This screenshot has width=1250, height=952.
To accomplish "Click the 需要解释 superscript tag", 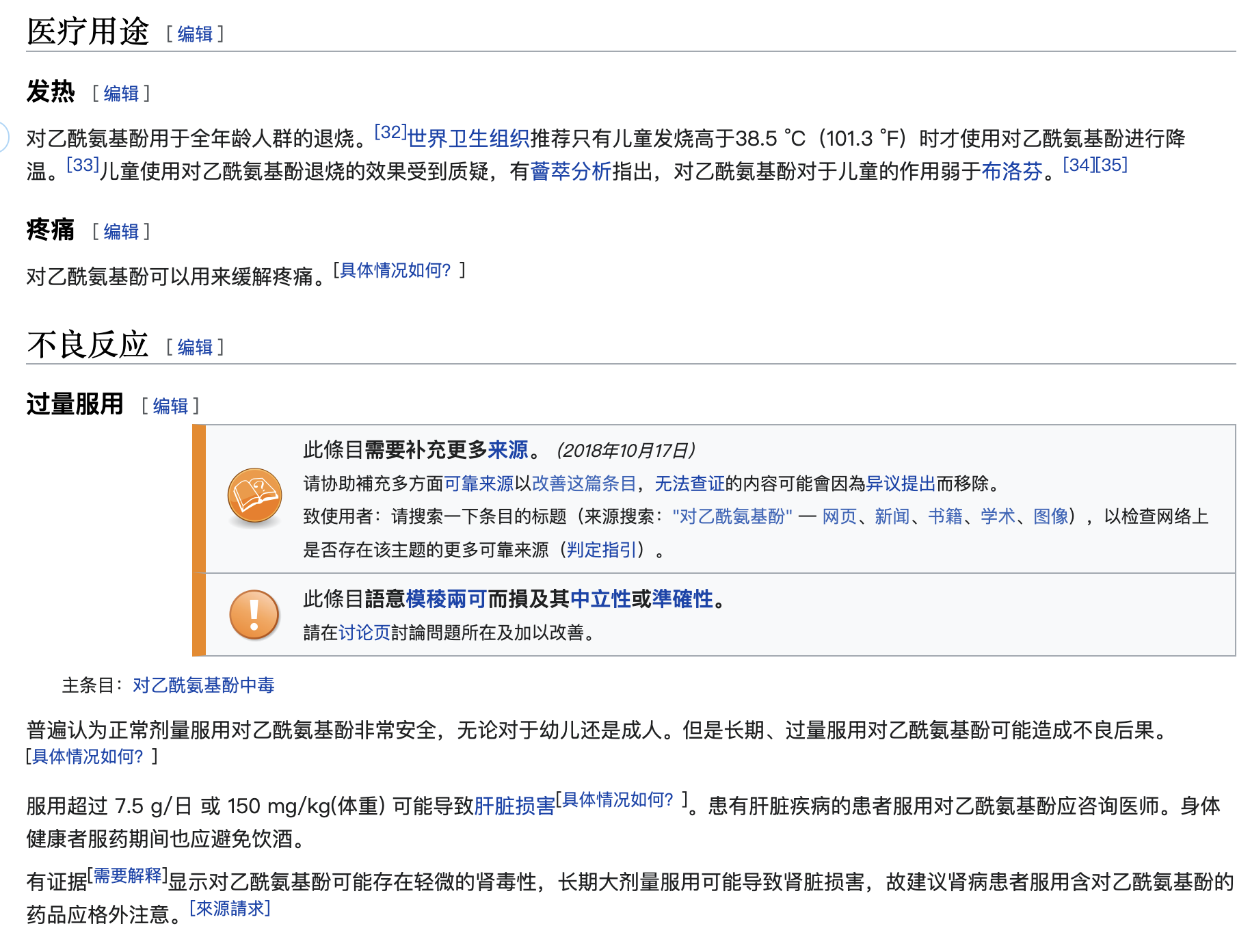I will coord(128,875).
